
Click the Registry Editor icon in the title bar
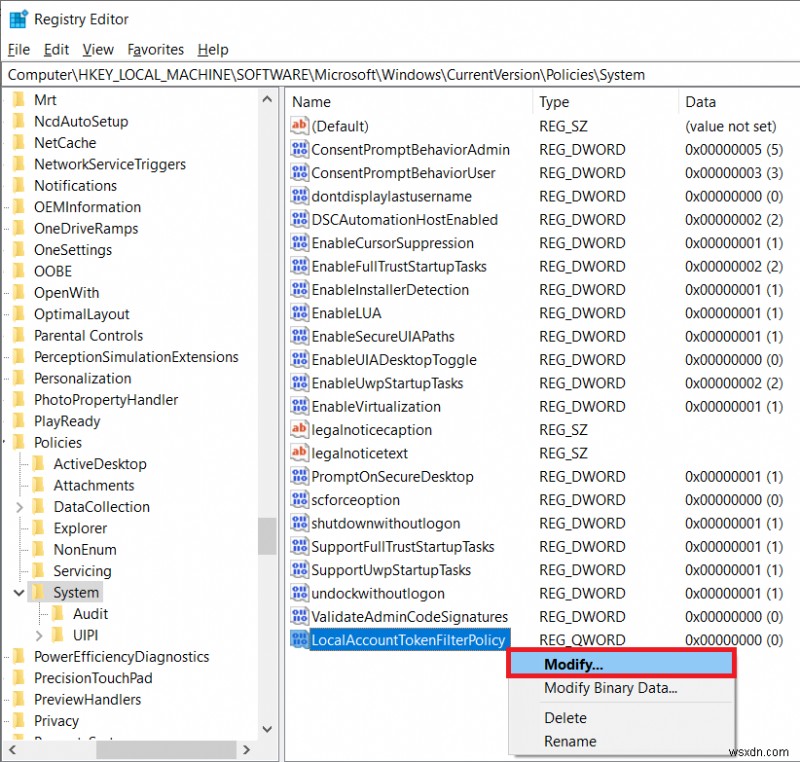coord(17,18)
